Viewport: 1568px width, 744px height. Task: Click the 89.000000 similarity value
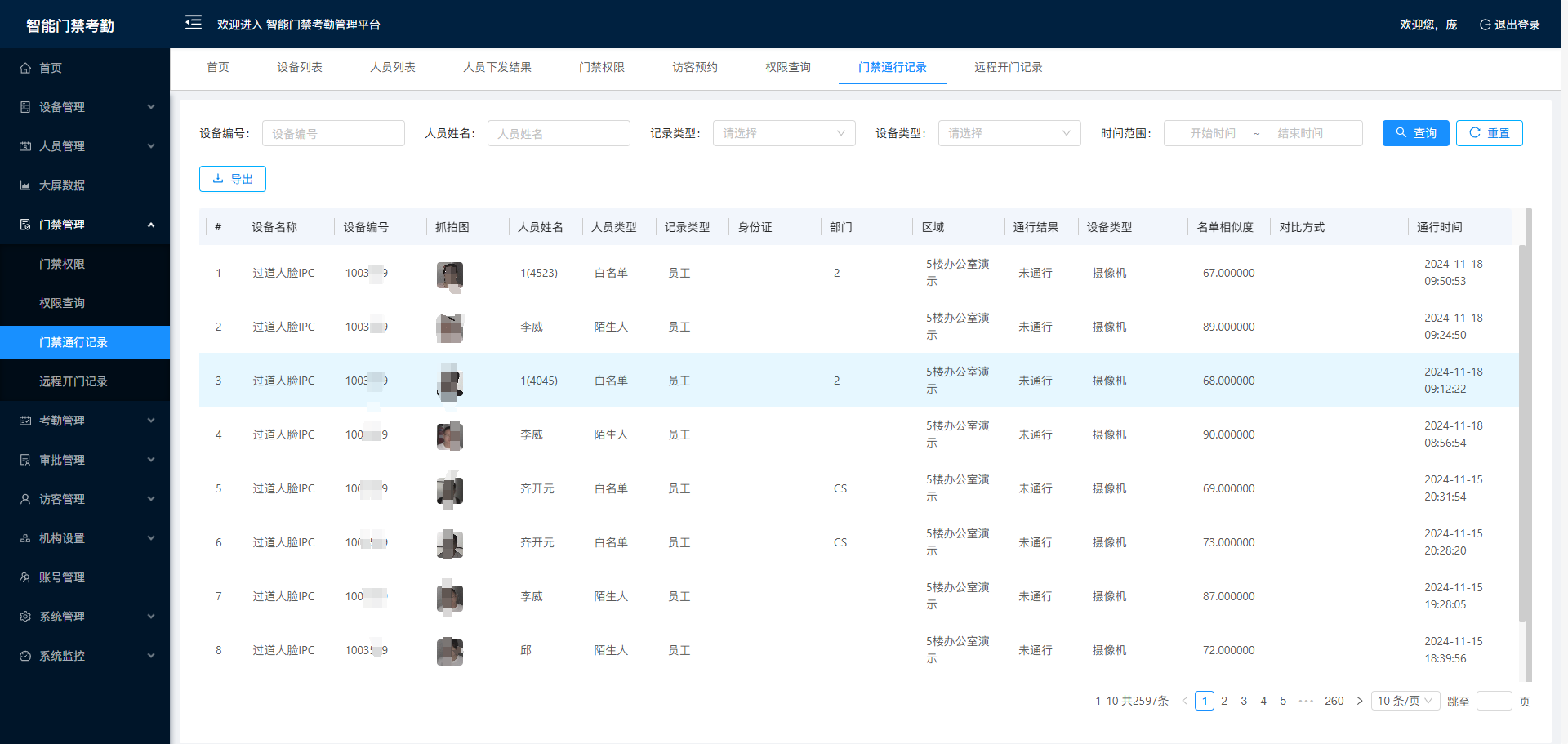[1229, 327]
